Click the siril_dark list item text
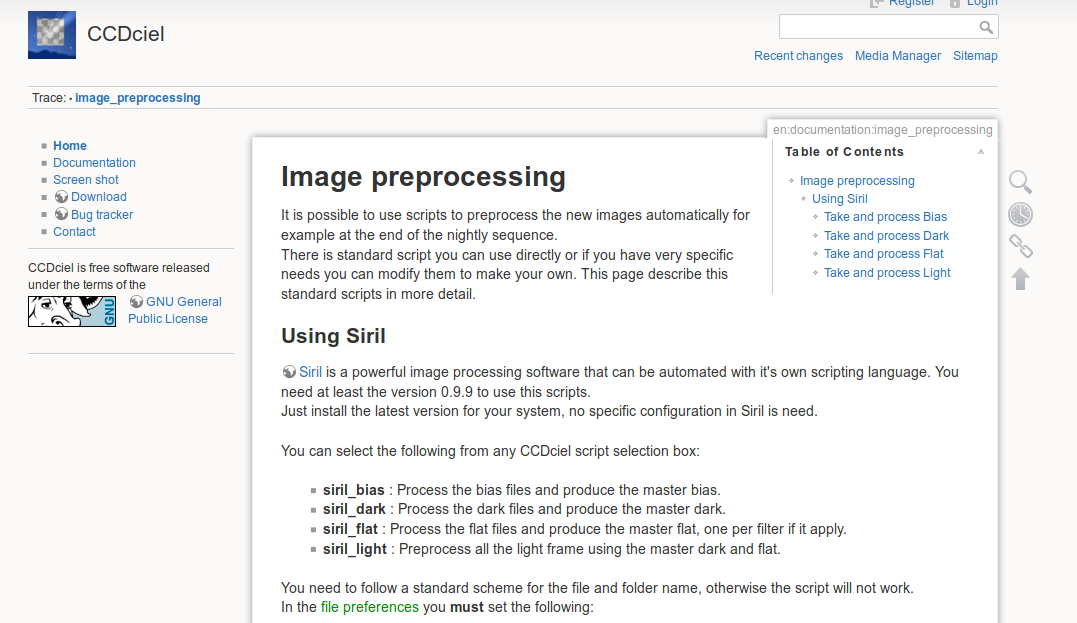 524,509
